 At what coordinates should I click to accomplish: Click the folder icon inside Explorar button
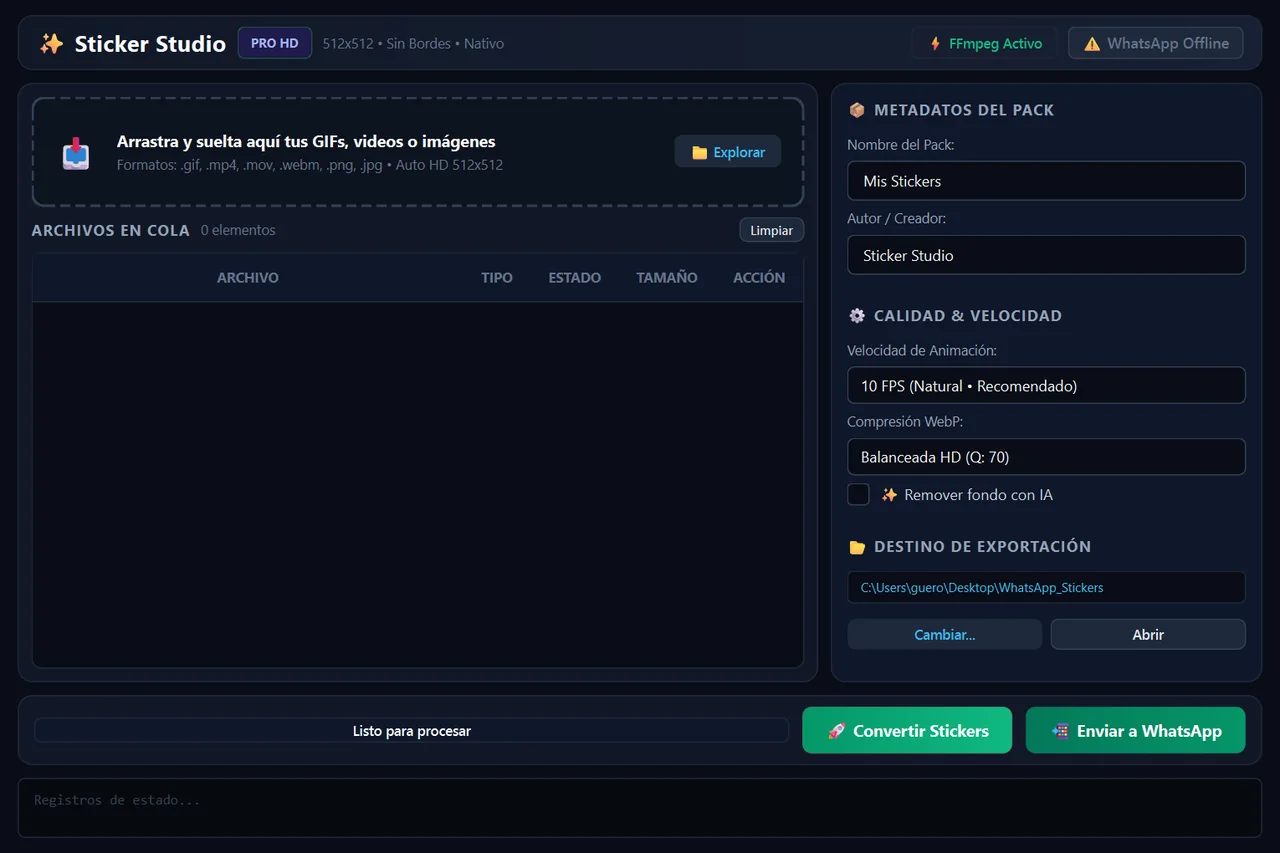(x=700, y=153)
